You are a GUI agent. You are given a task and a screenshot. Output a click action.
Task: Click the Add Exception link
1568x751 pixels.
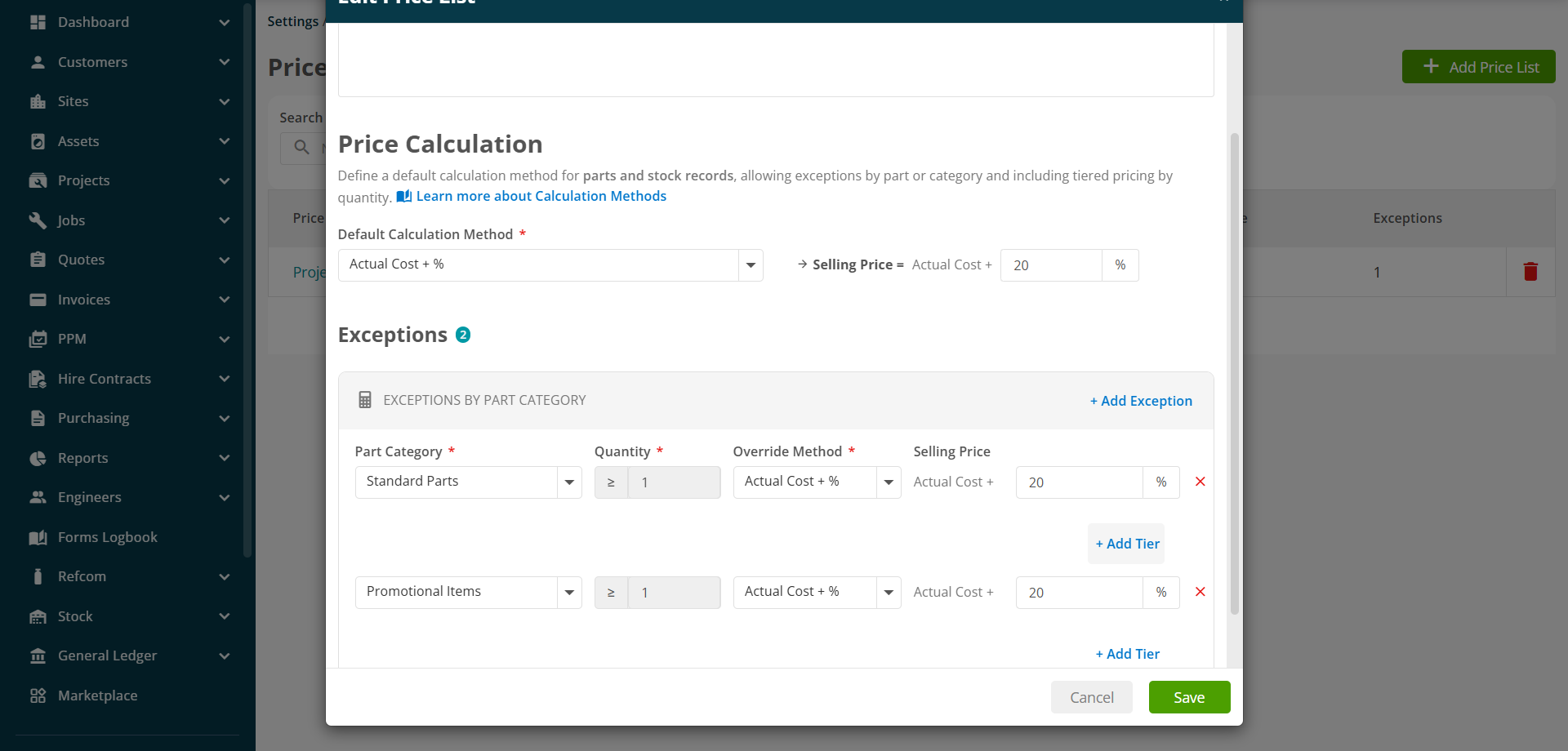[1141, 401]
